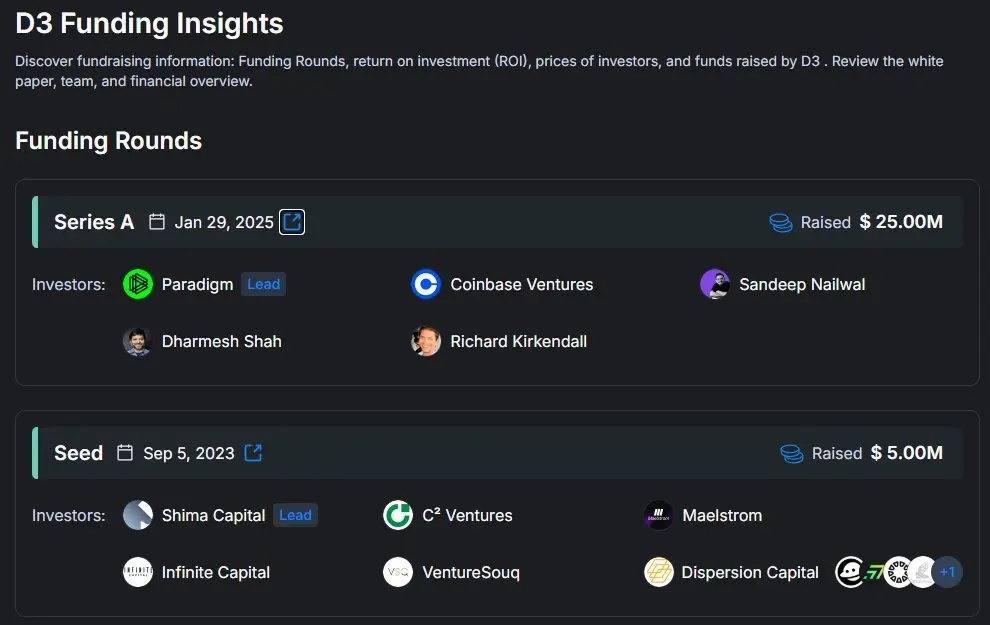Click the green .77 investor logo
Viewport: 990px width, 625px height.
874,573
